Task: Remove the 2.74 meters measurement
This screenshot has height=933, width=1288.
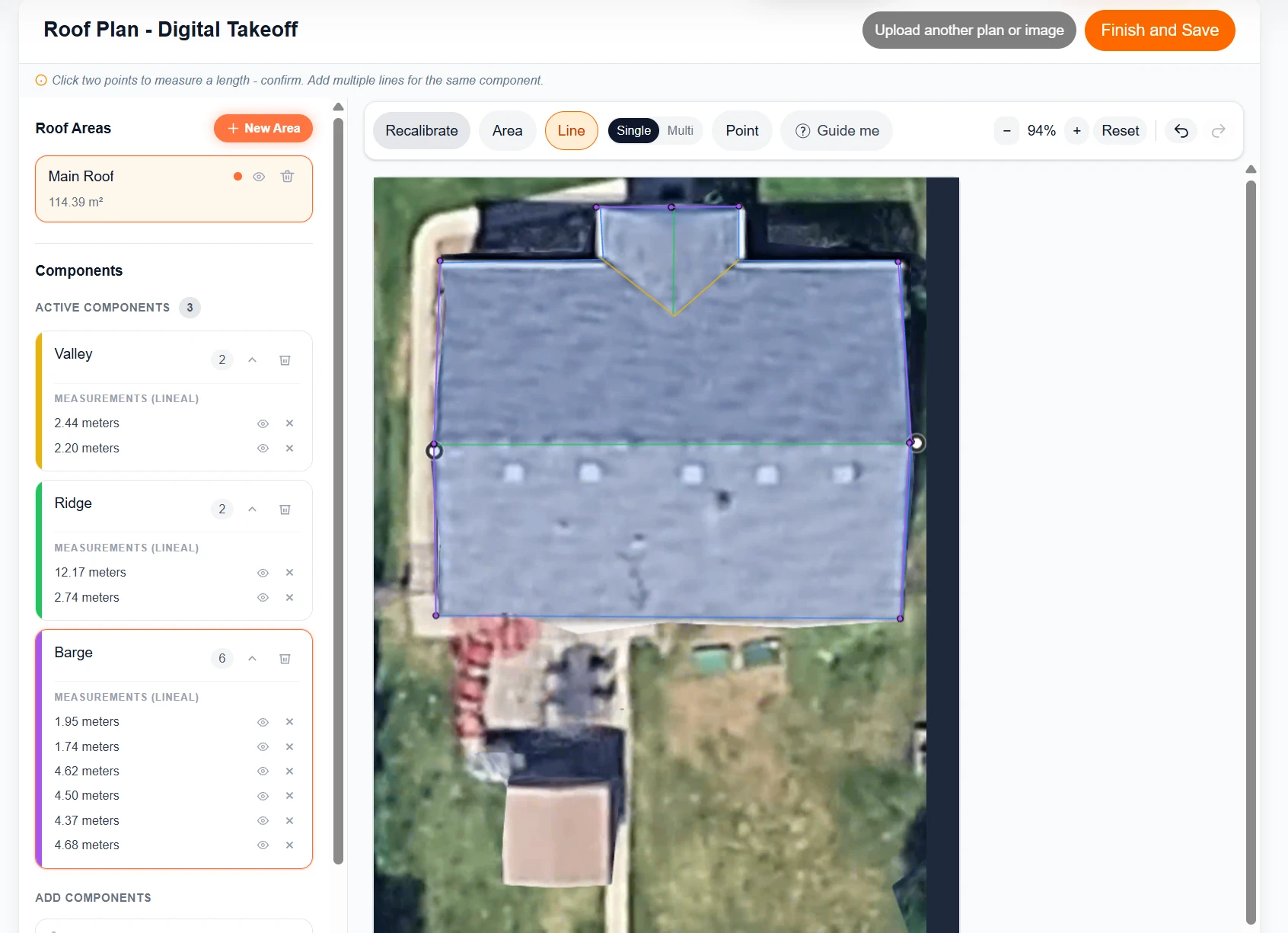Action: pos(289,598)
